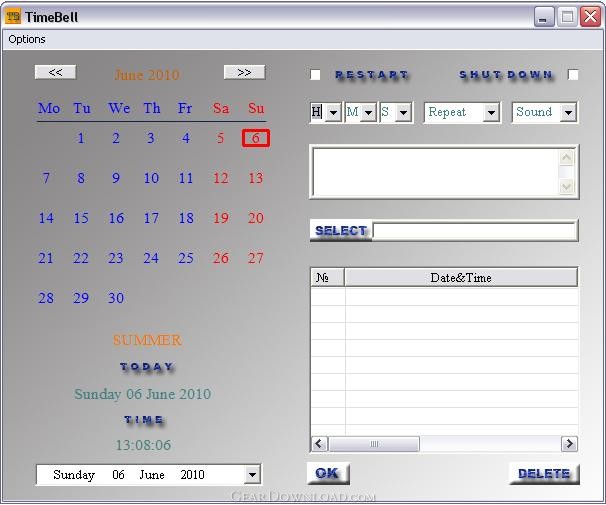Image resolution: width=606 pixels, height=505 pixels.
Task: Select day 30 in the calendar
Action: [x=116, y=298]
